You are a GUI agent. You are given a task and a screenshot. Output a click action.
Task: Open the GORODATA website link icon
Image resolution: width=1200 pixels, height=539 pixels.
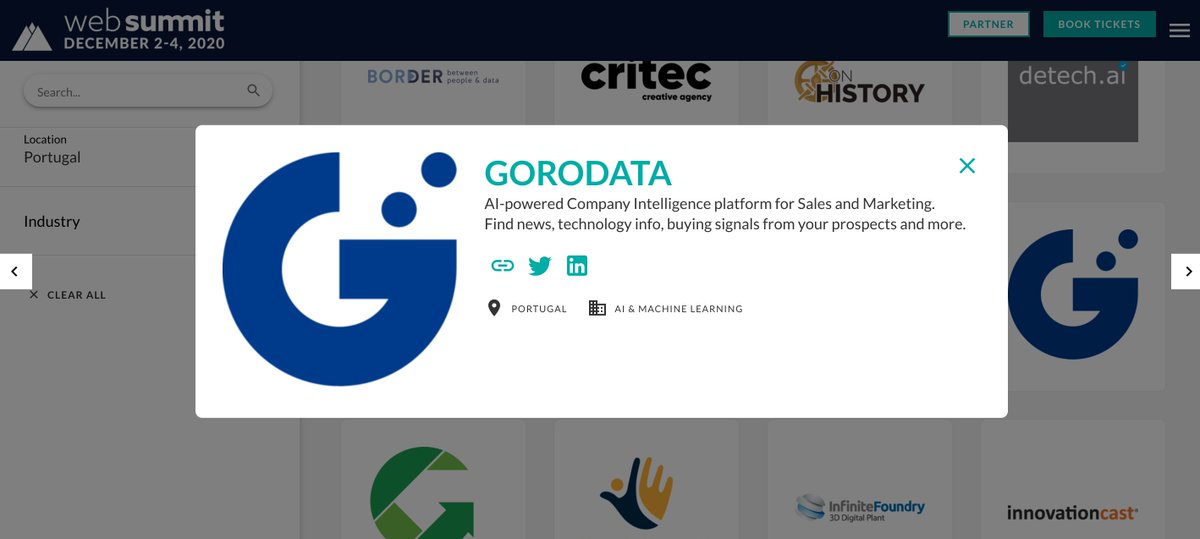coord(502,266)
